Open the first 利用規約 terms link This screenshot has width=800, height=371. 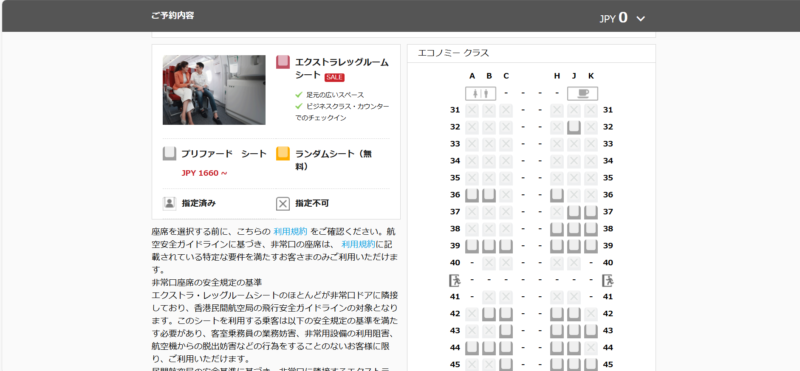pyautogui.click(x=290, y=231)
